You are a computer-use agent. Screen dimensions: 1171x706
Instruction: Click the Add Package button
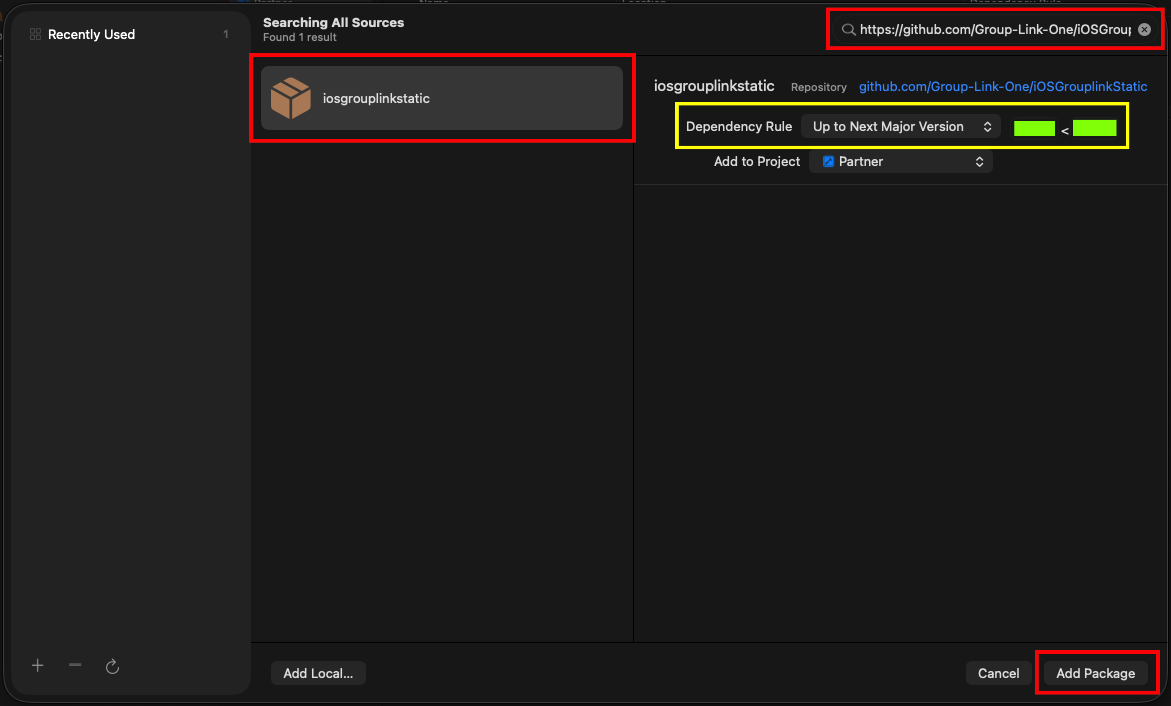[x=1095, y=673]
